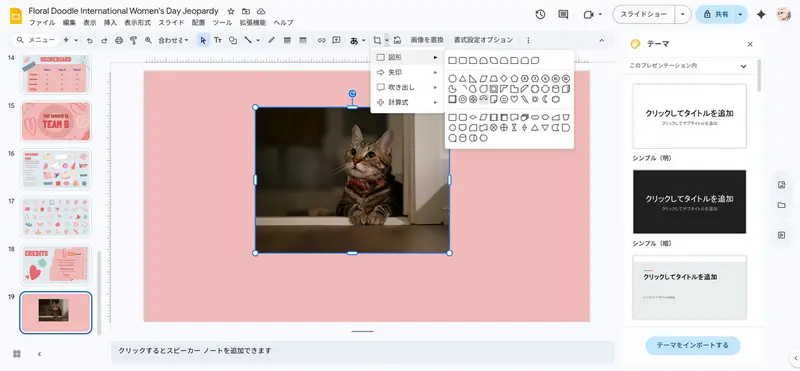Pick the donut ring shape
This screenshot has width=800, height=371.
(x=463, y=100)
